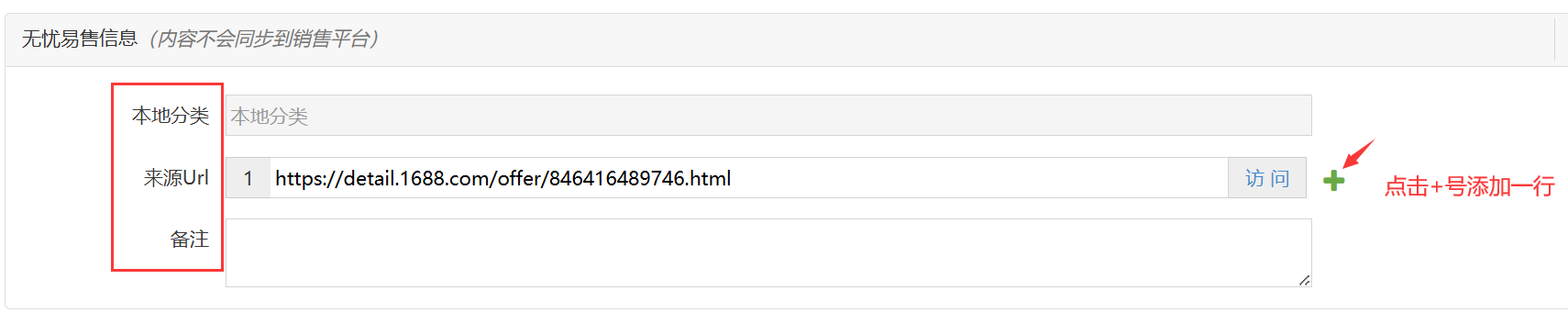Click the empty header bar area right side
The width and height of the screenshot is (1568, 335).
pos(963,39)
